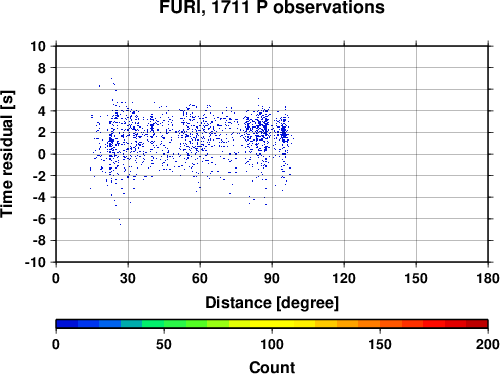500x374 pixels.
Task: Select dark red segment at colorbar end
Action: (477, 324)
